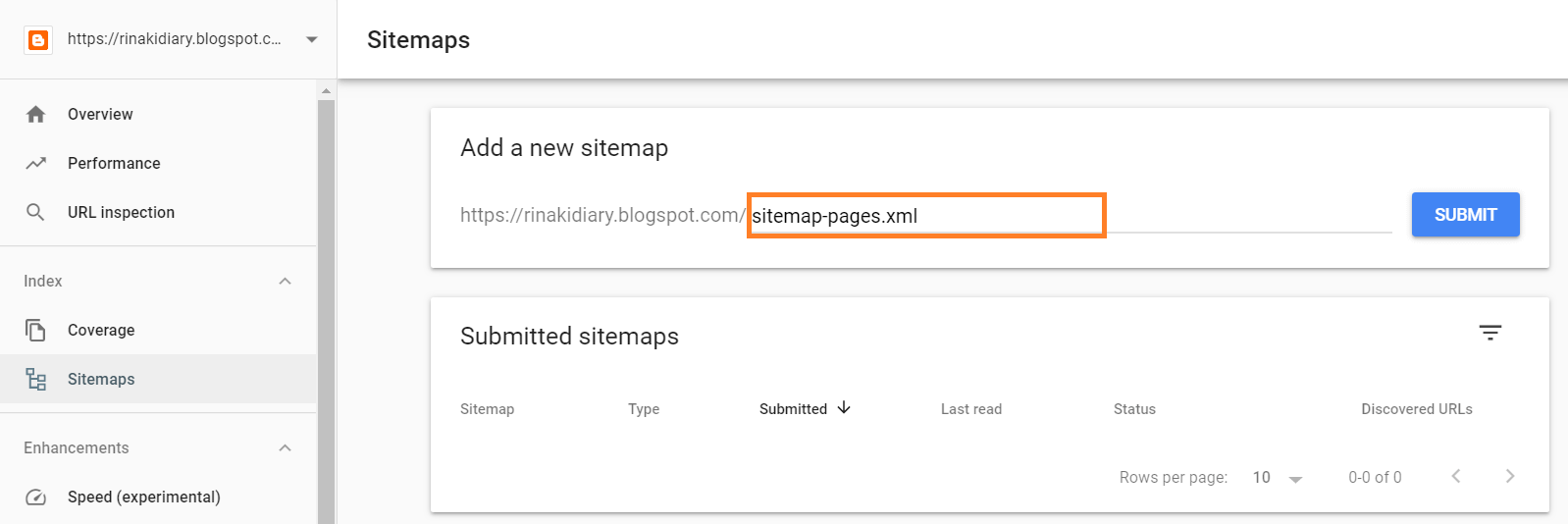Go to previous page of sitemaps
The image size is (1568, 524).
[1456, 477]
